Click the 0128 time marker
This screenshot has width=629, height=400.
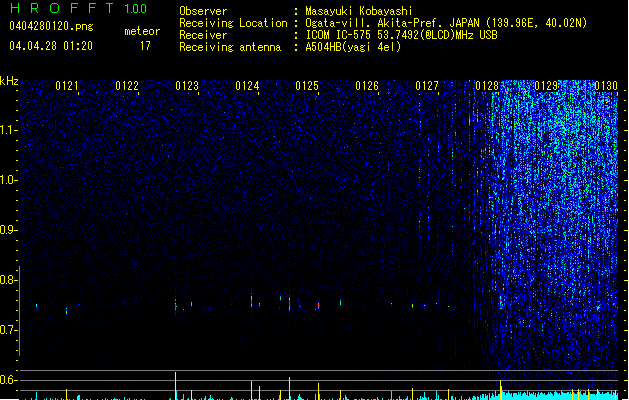487,86
